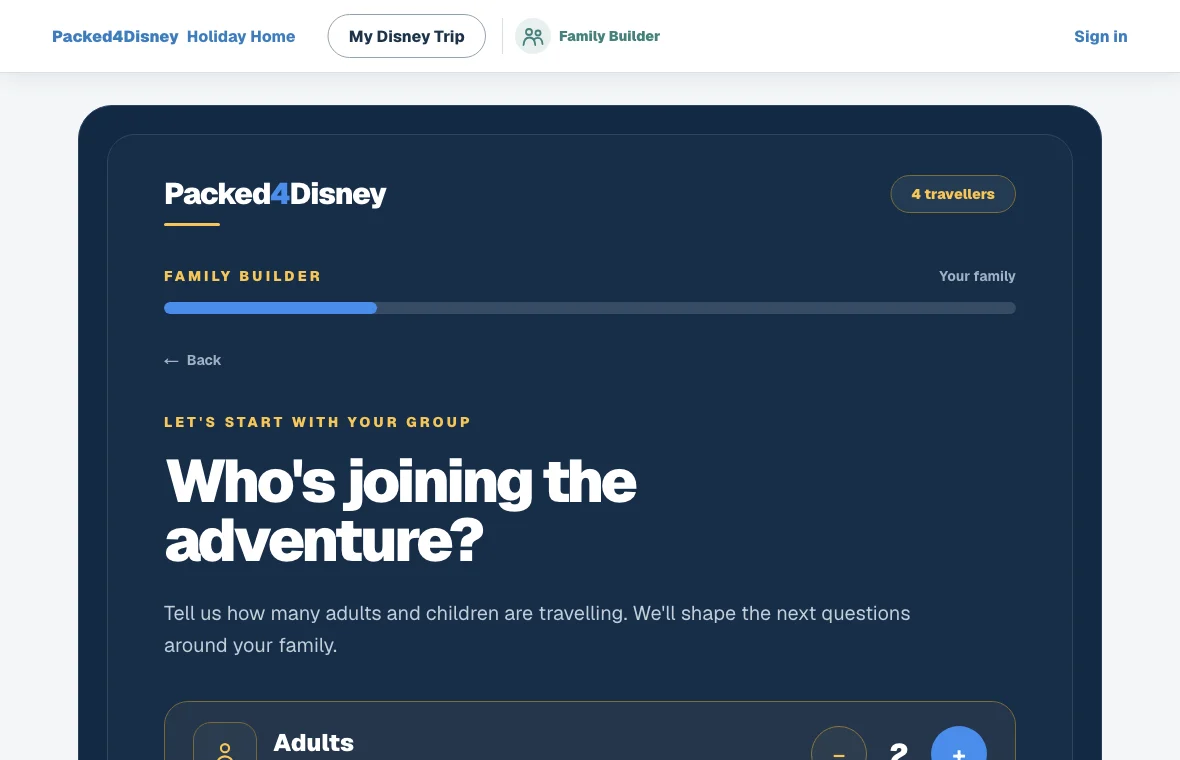Go back using the Back link

(193, 360)
